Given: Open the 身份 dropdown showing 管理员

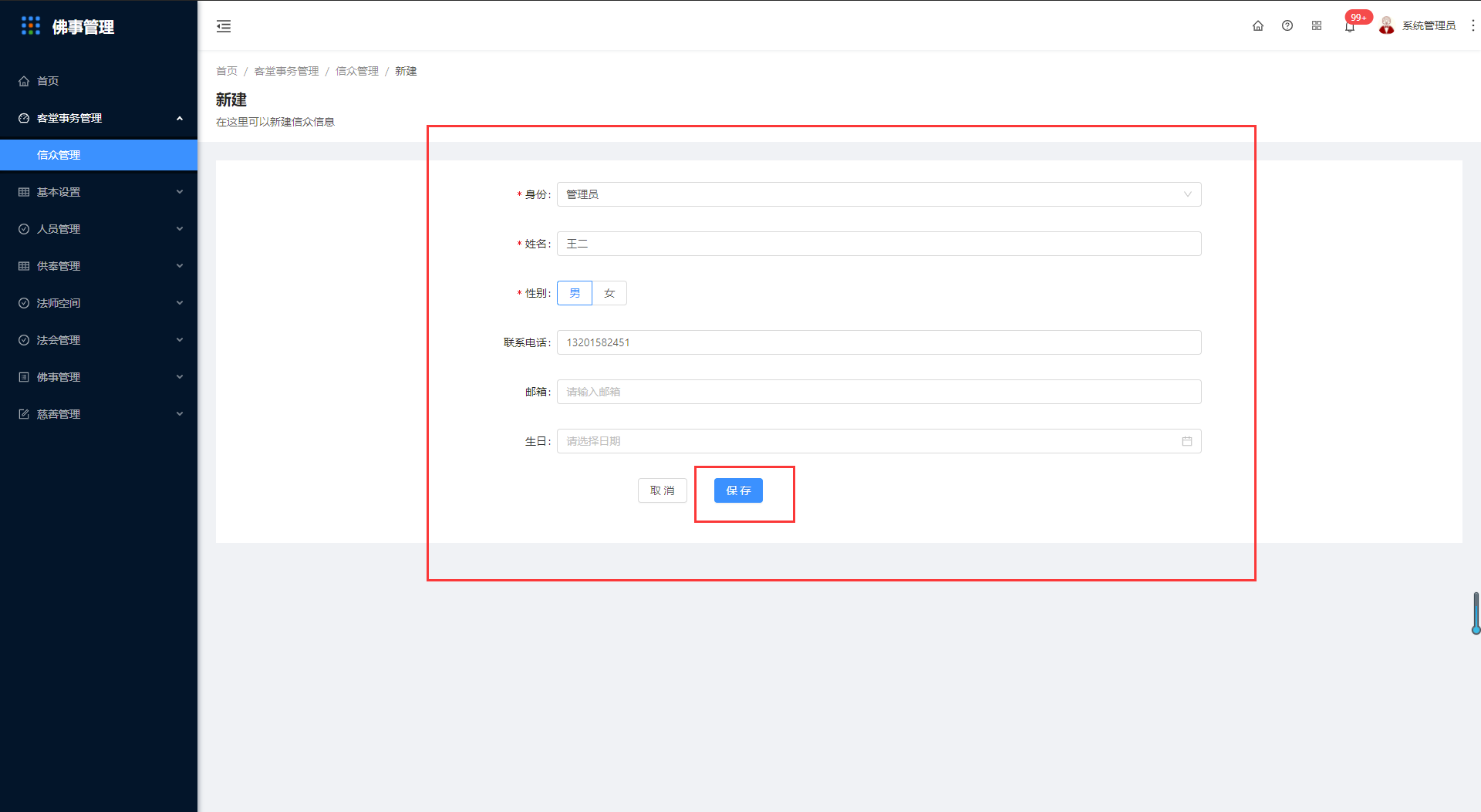Looking at the screenshot, I should 879,194.
